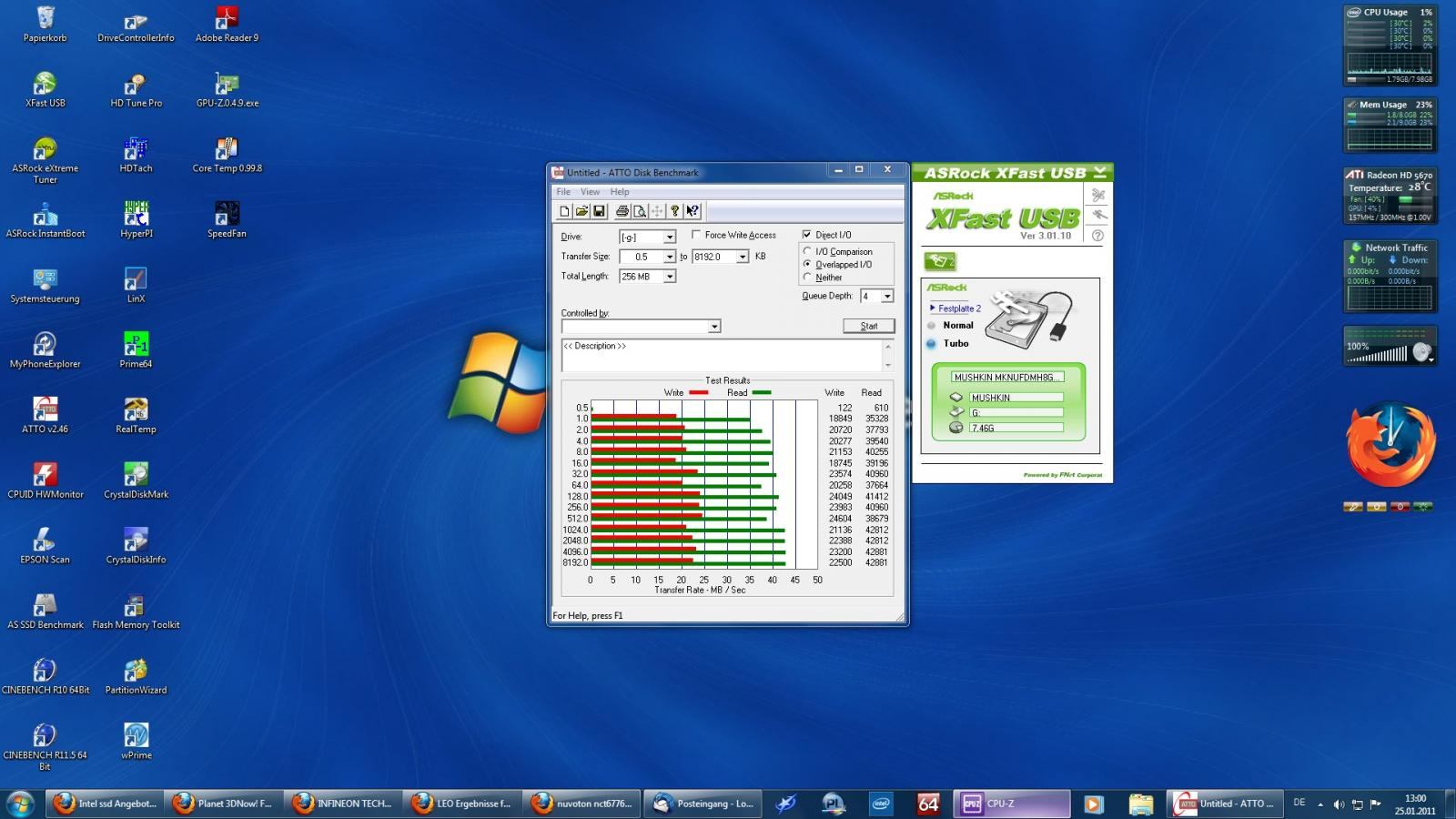
Task: Click the Print Preview icon in ATTO toolbar
Action: pyautogui.click(x=640, y=211)
